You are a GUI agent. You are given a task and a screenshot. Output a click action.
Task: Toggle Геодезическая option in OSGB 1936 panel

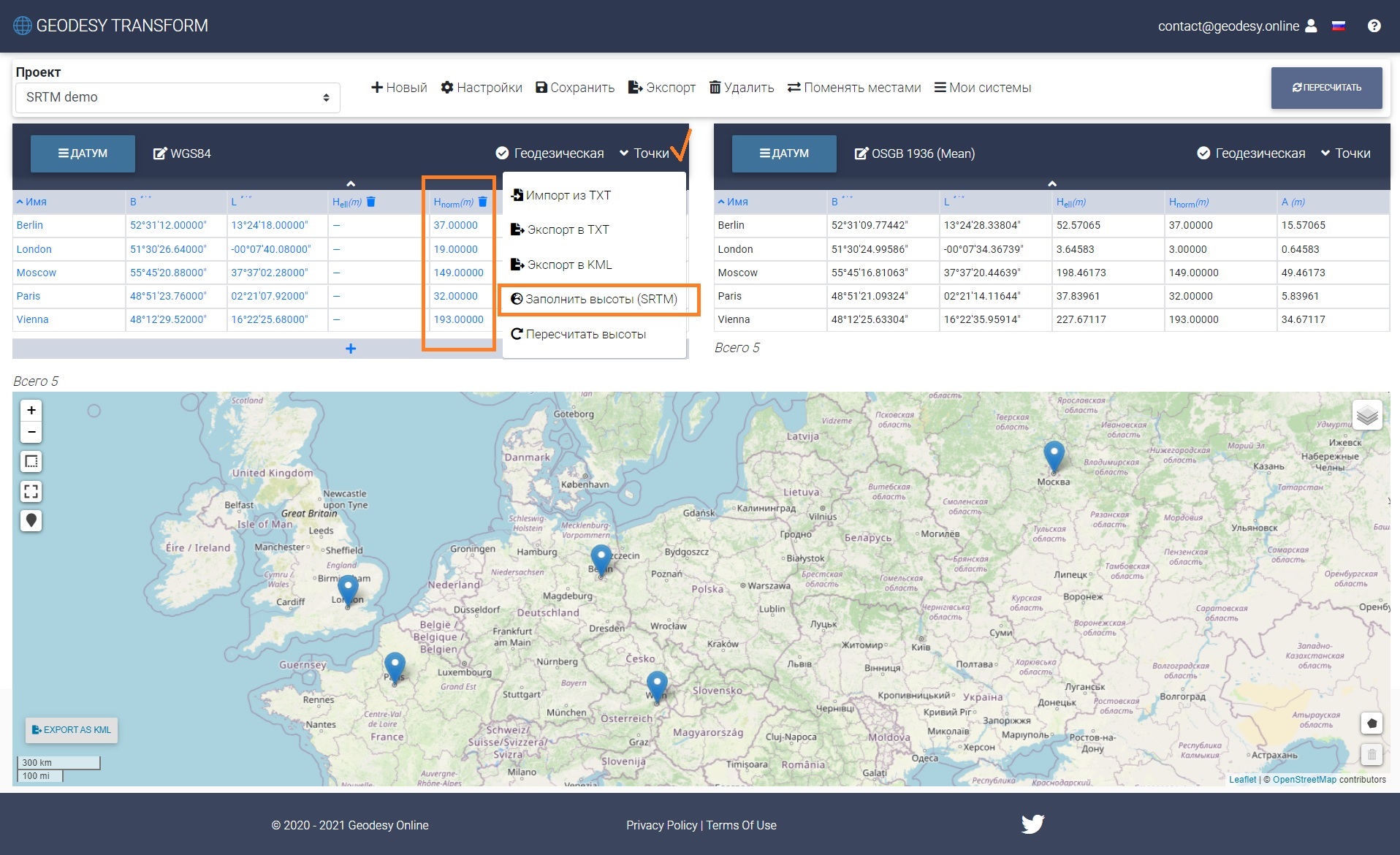pyautogui.click(x=1251, y=153)
